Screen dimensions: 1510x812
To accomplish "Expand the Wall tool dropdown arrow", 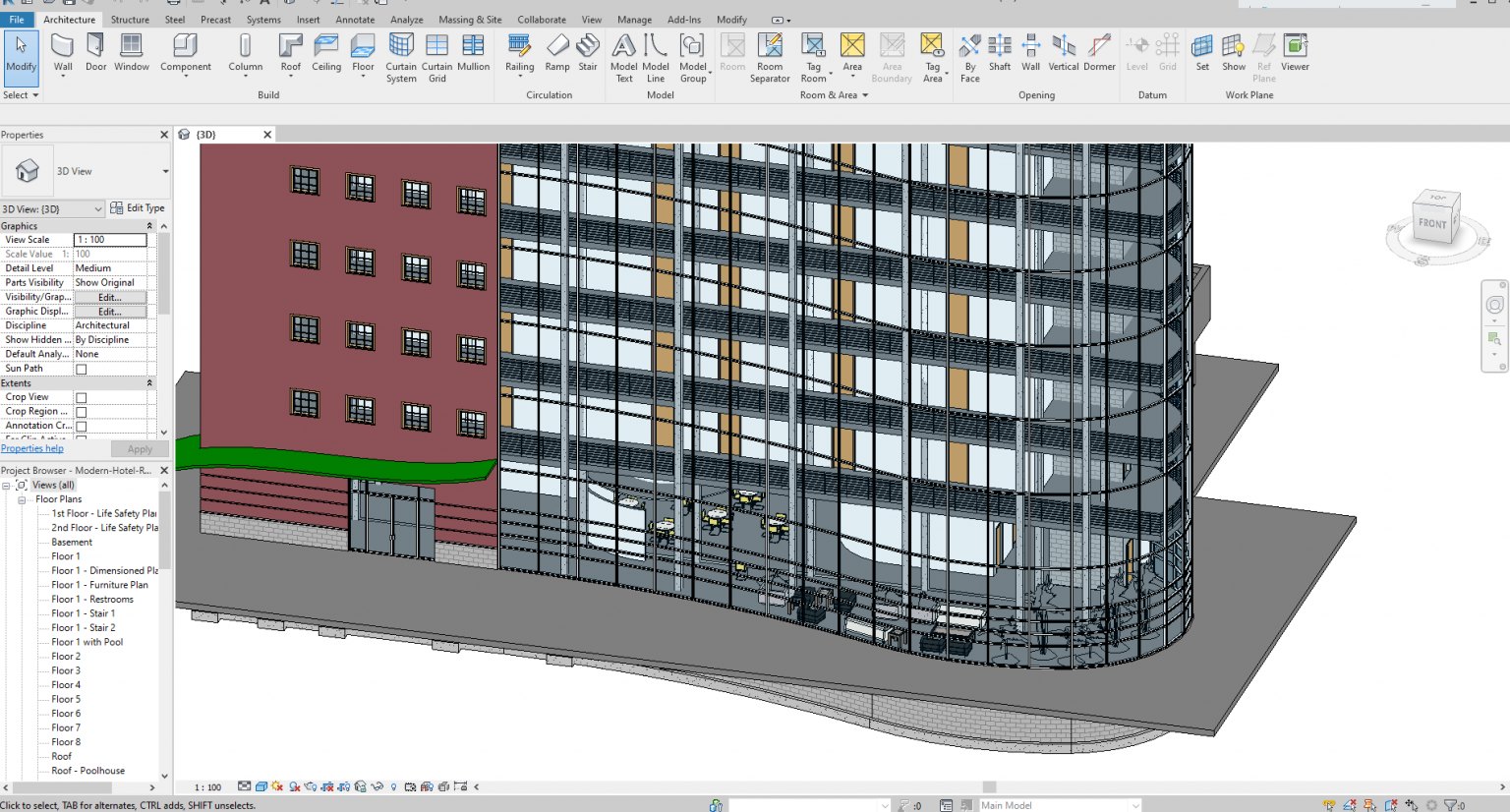I will coord(62,78).
